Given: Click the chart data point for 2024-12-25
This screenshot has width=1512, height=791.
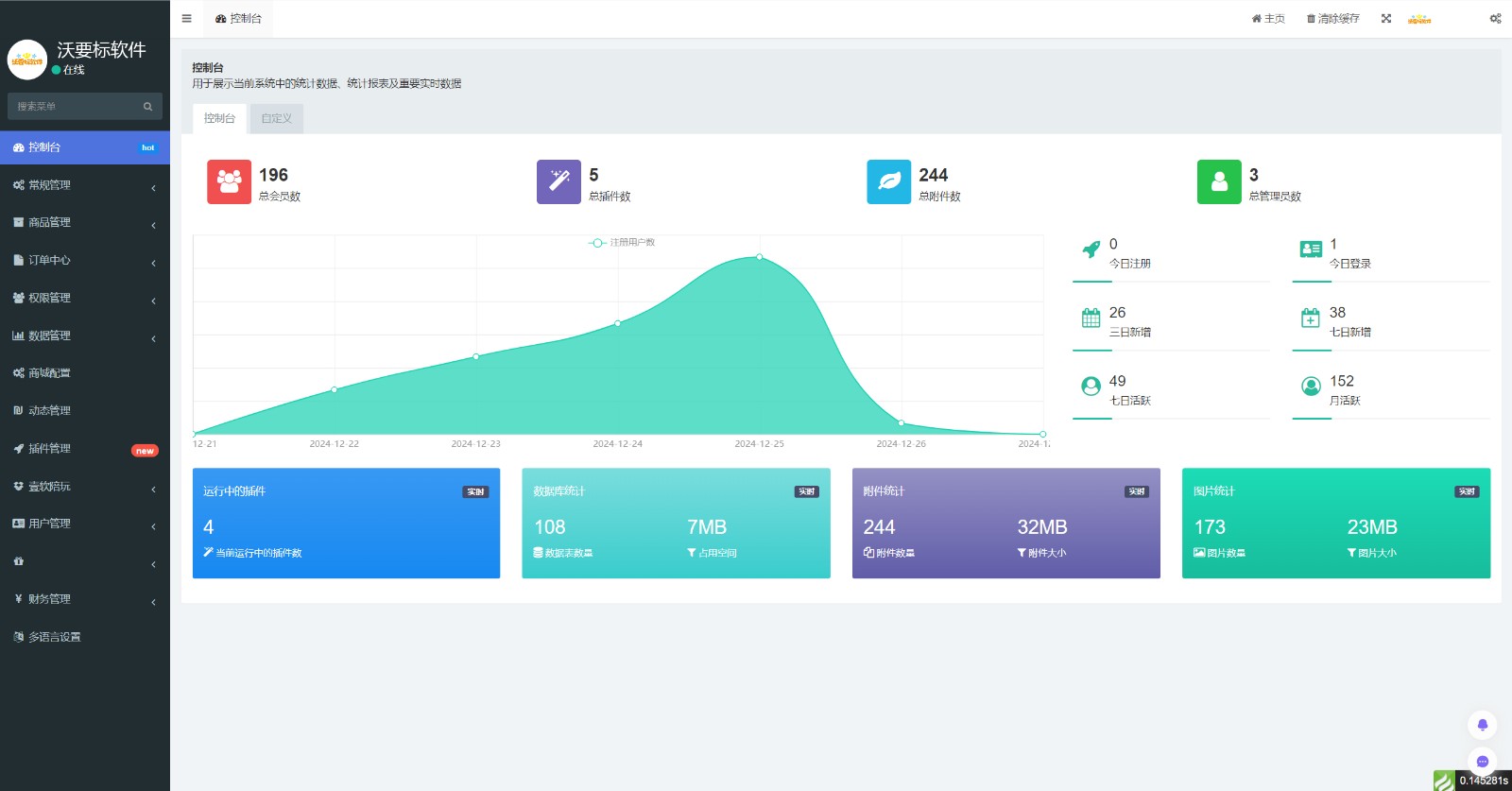Looking at the screenshot, I should pyautogui.click(x=759, y=257).
